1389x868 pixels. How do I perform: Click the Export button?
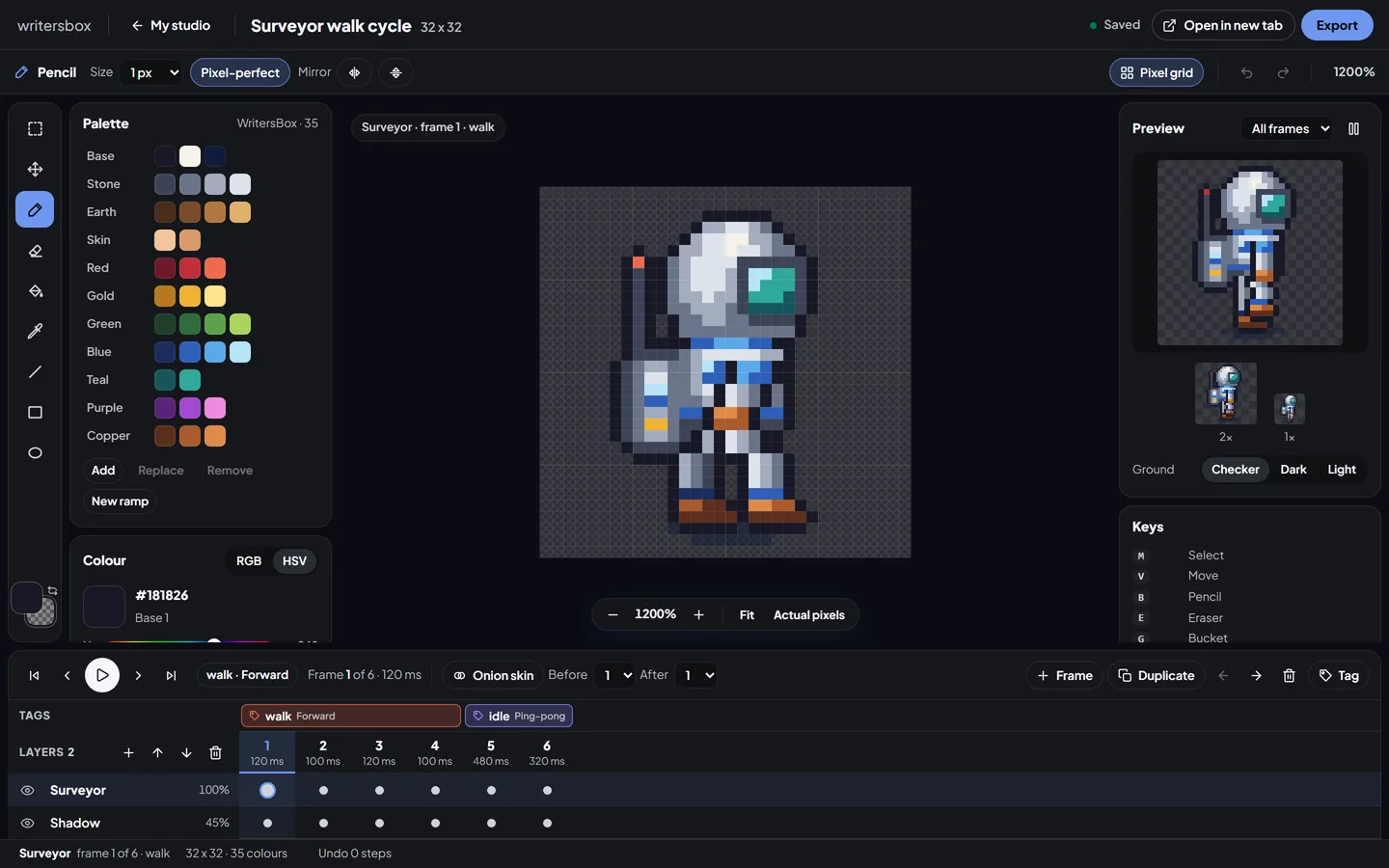1337,25
